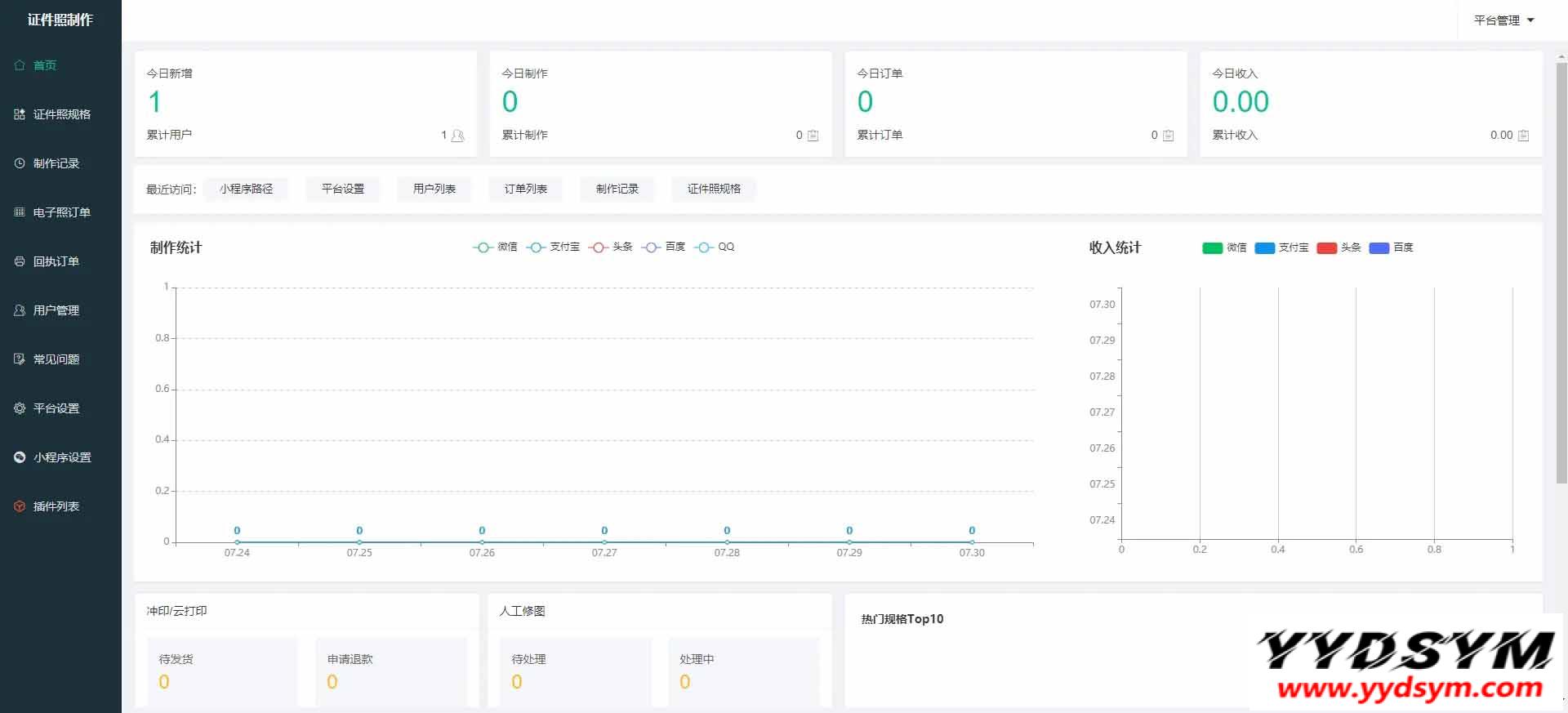Click the 制作记录 clock icon
Image resolution: width=1568 pixels, height=713 pixels.
20,163
